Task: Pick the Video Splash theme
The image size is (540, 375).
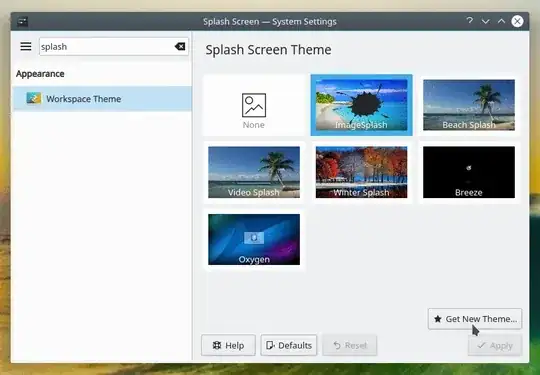Action: (254, 172)
